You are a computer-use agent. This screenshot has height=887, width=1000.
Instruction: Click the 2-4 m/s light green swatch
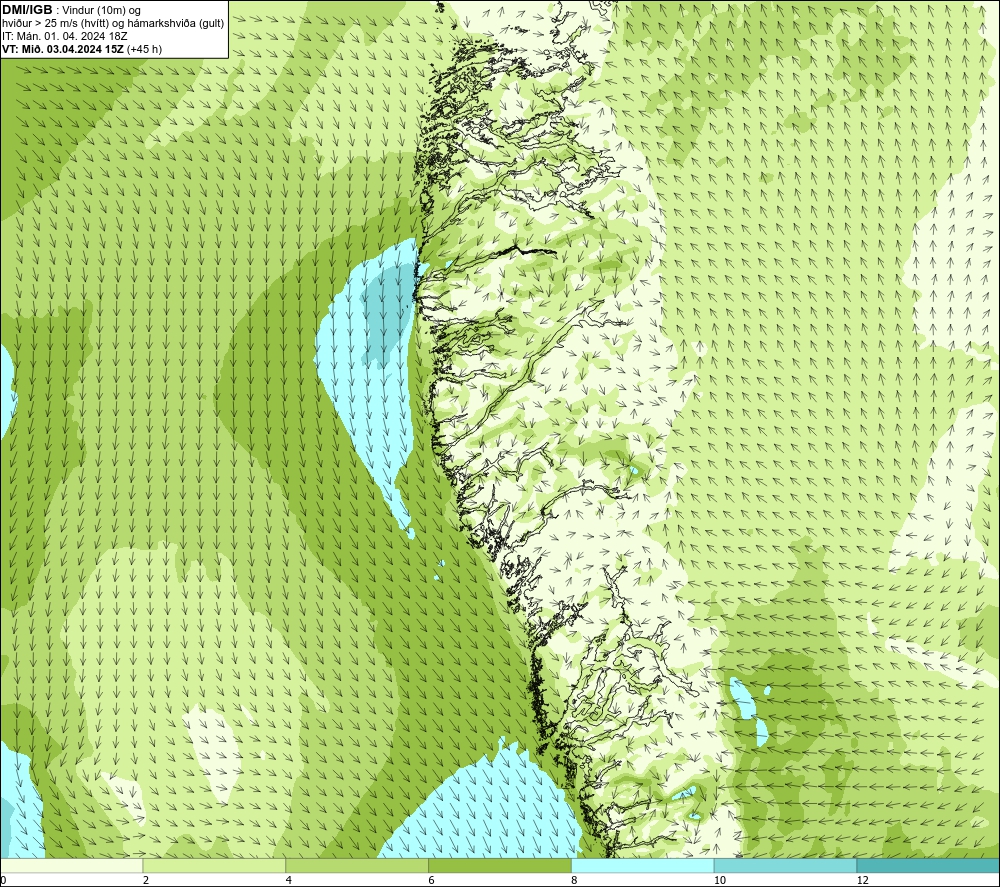pyautogui.click(x=214, y=865)
